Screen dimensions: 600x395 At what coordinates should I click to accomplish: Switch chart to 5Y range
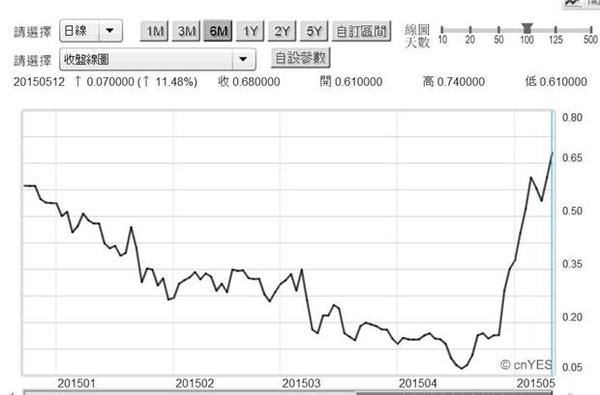[314, 31]
